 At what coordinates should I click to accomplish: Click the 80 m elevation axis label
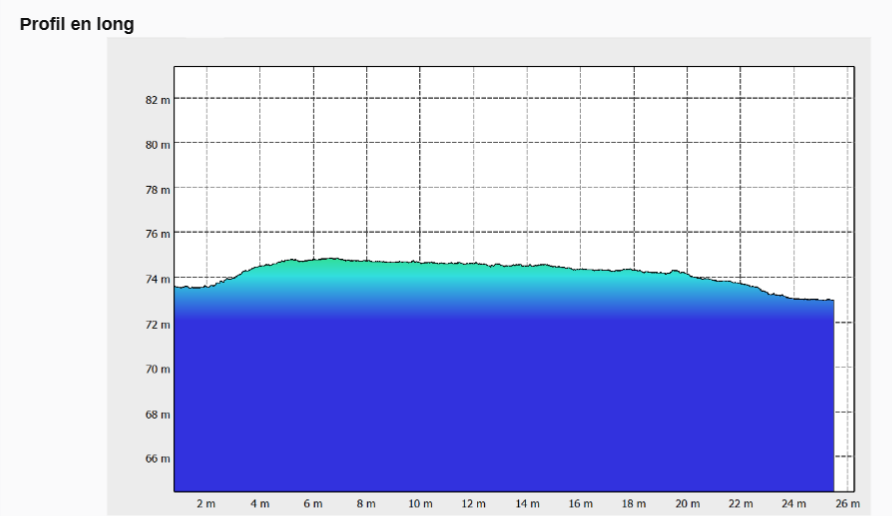coord(158,145)
